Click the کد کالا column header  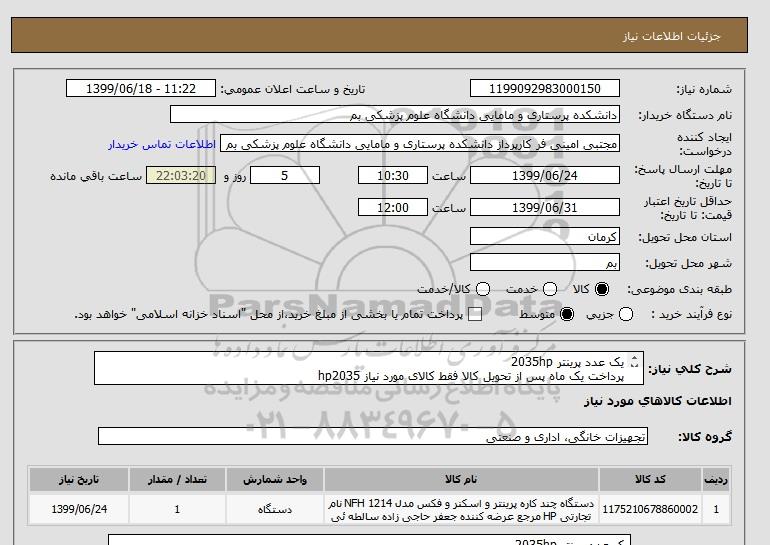tap(650, 480)
